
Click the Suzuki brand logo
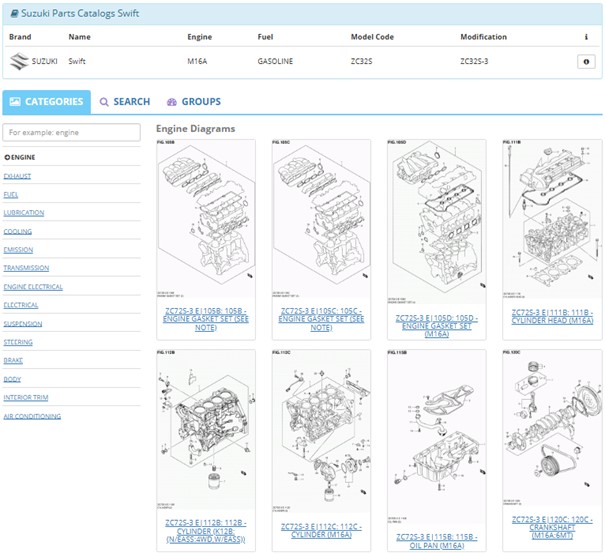coord(19,61)
